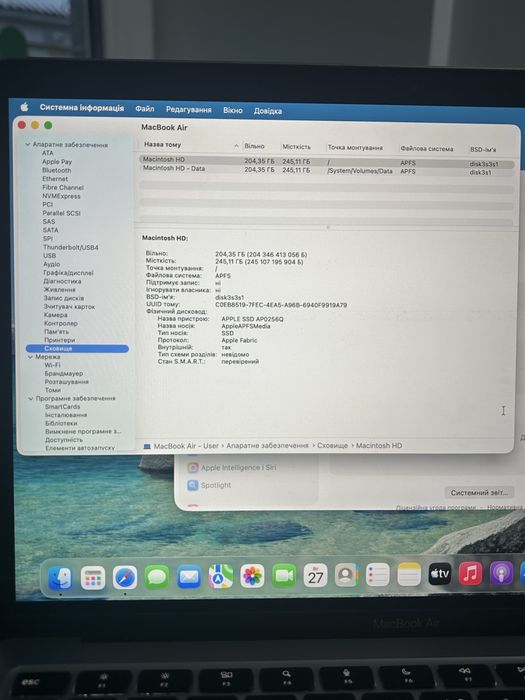Open the Apple menu

tap(25, 107)
